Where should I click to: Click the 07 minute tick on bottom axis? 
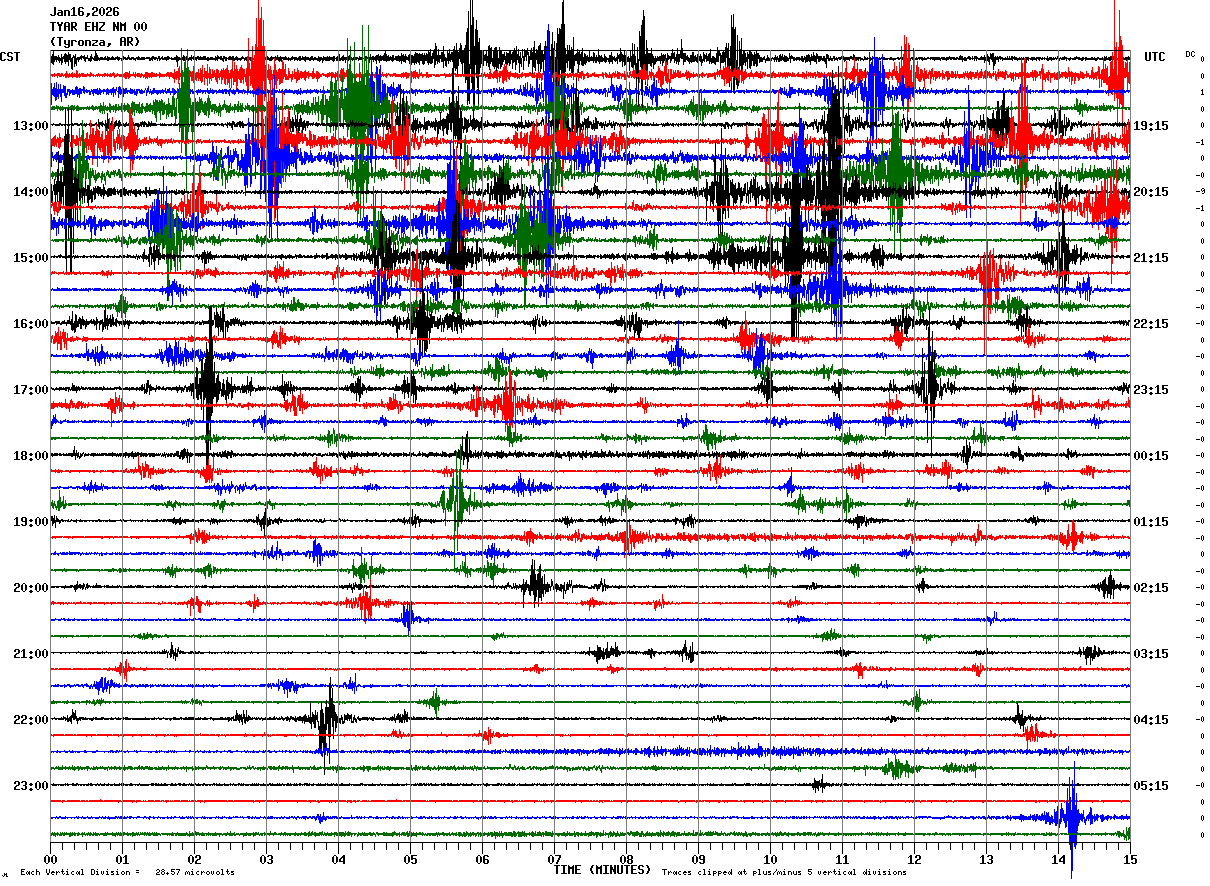554,859
